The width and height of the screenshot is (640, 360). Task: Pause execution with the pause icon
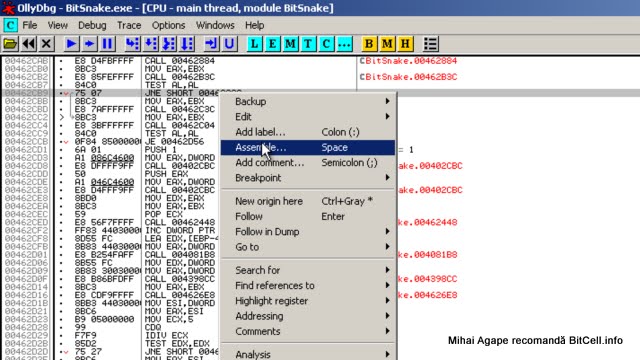107,44
